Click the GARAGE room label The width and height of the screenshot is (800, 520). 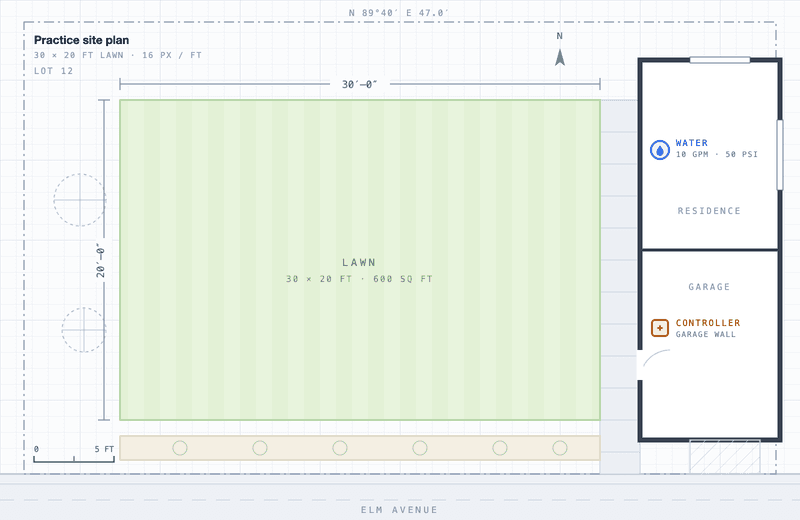point(709,287)
